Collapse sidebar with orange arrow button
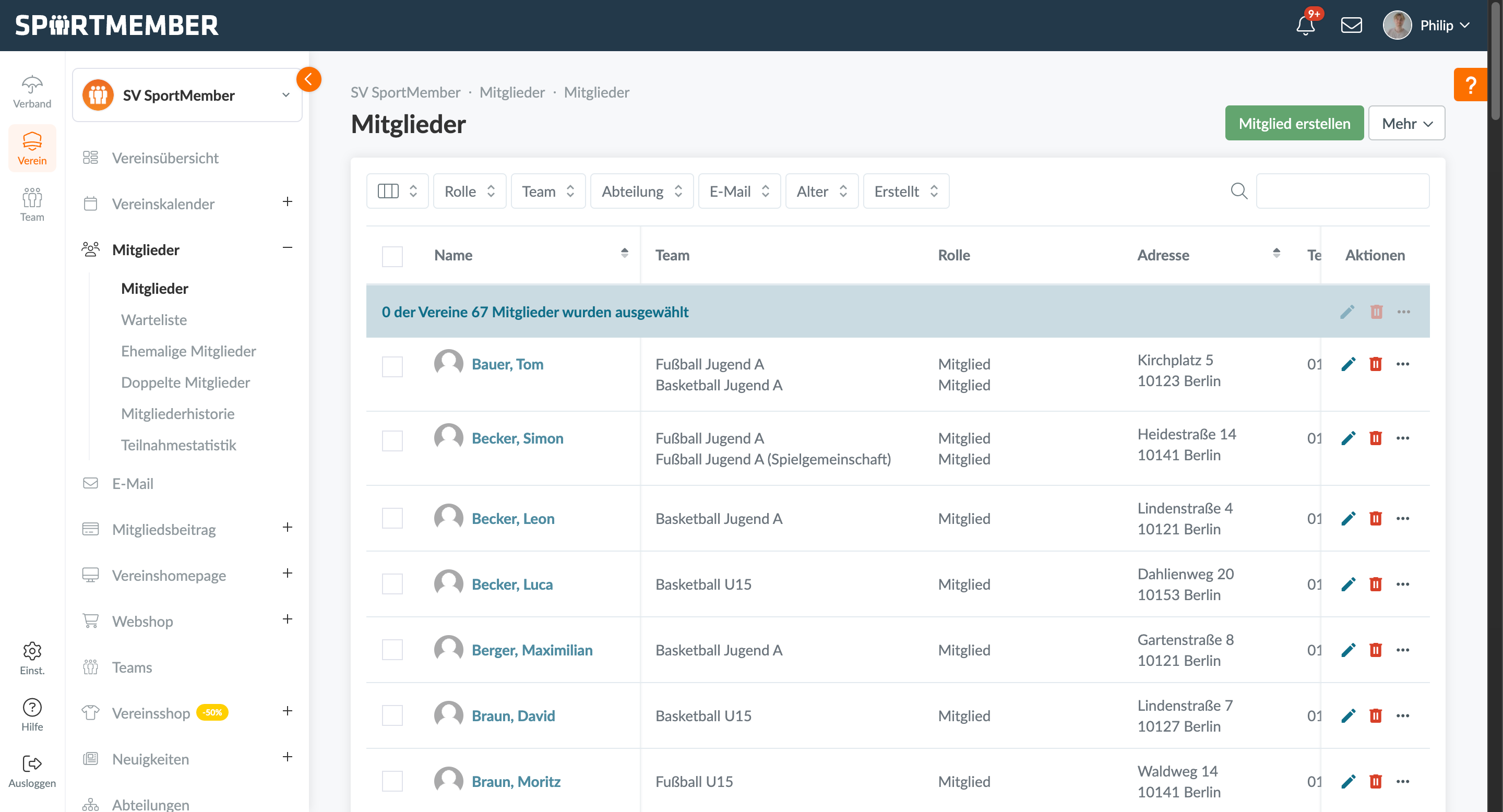 click(308, 80)
